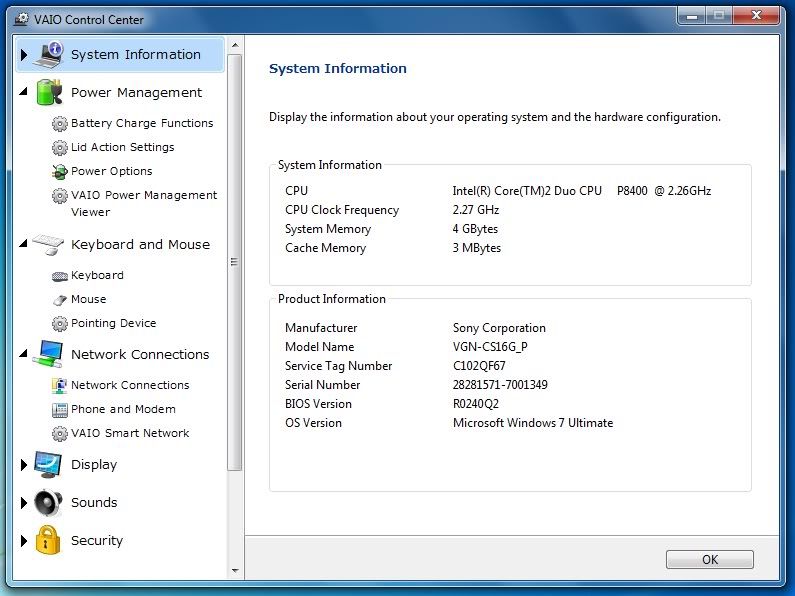Click the VAIO Smart Network gear icon
The width and height of the screenshot is (795, 596).
pos(59,434)
